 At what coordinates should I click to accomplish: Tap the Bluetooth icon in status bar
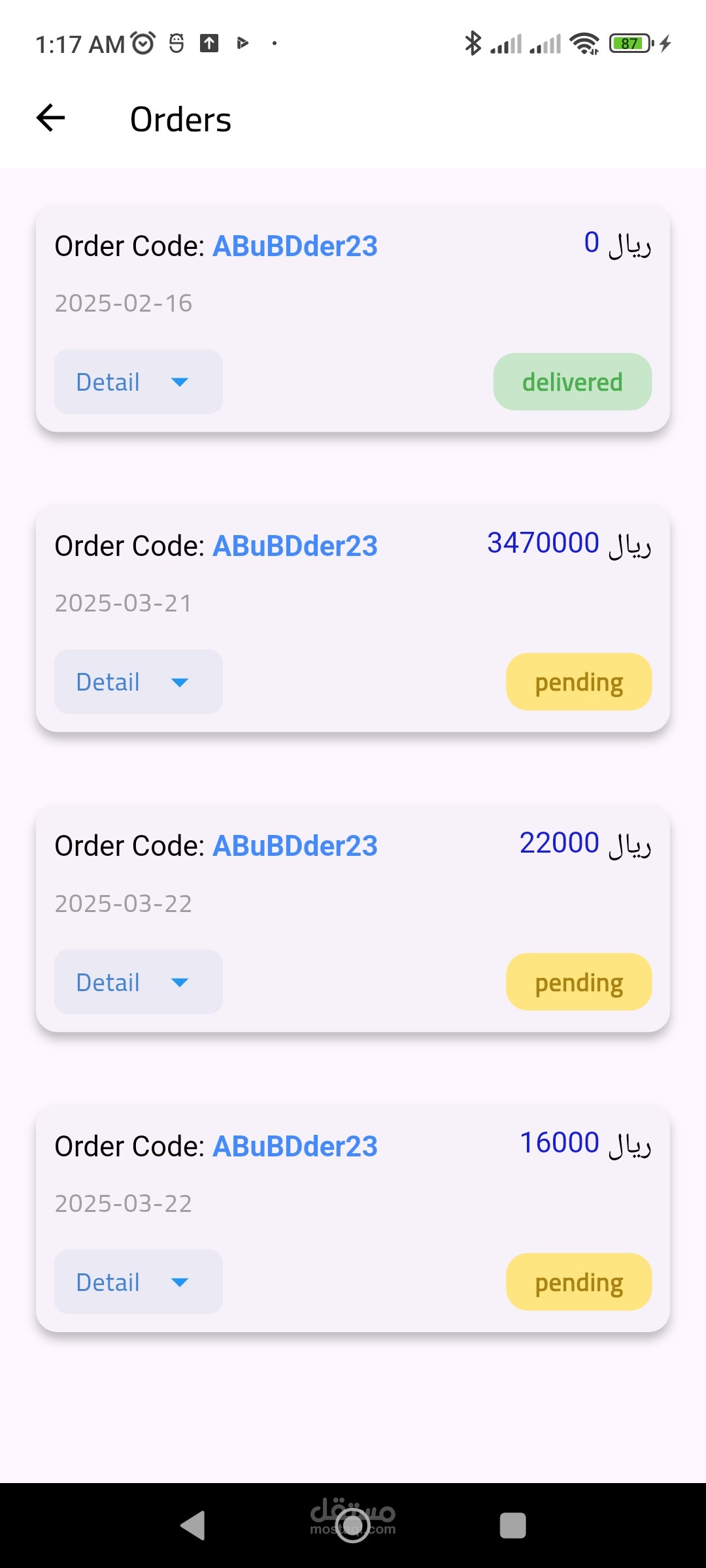(473, 44)
